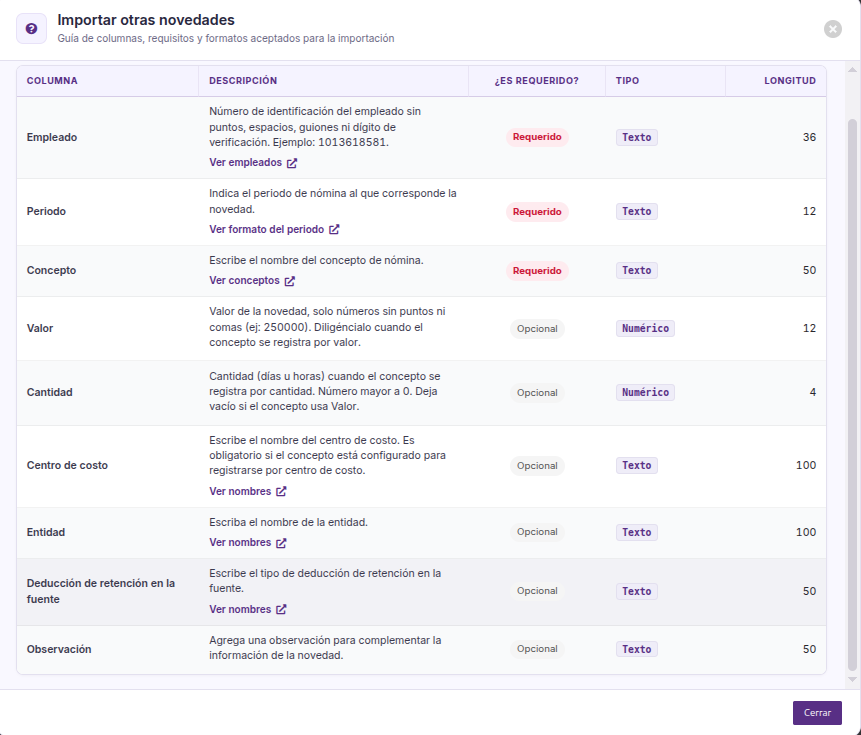This screenshot has height=735, width=861.
Task: Click external-link icon in Centro de costo row
Action: point(281,491)
